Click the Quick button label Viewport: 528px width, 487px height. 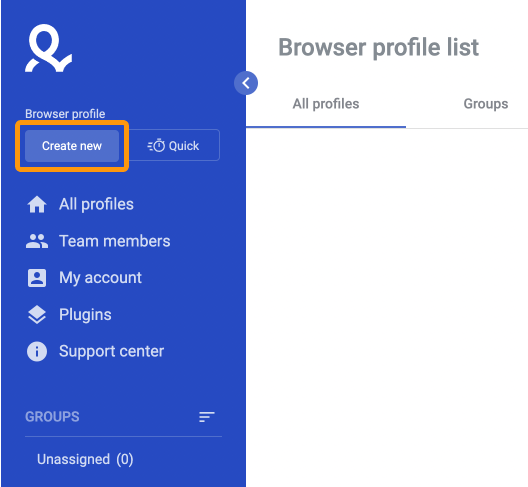[x=184, y=146]
